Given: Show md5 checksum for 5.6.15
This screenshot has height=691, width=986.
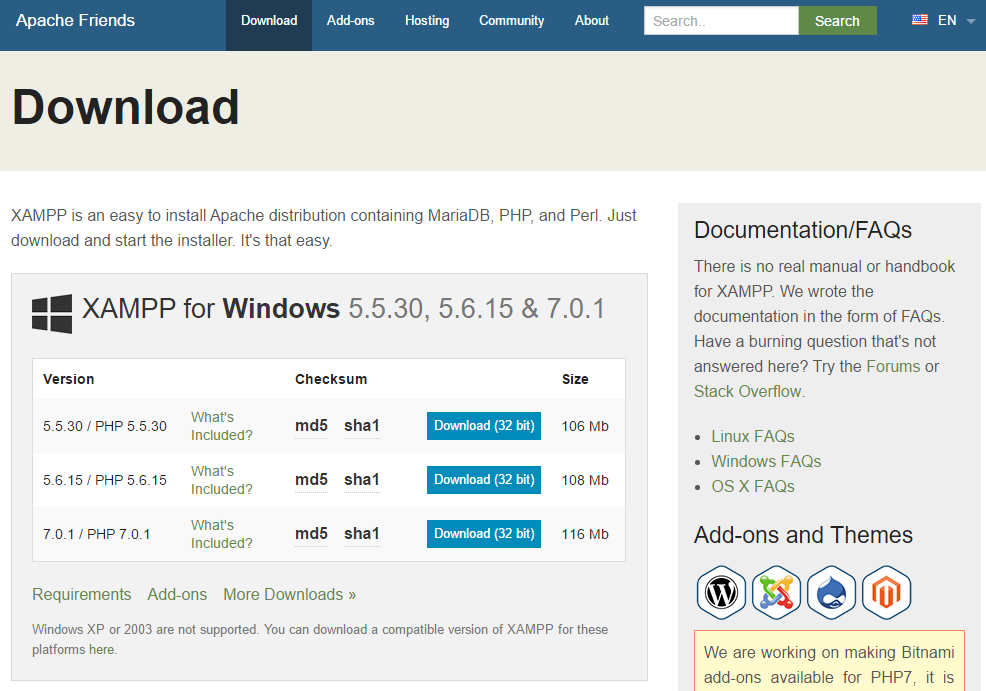Looking at the screenshot, I should [x=311, y=480].
